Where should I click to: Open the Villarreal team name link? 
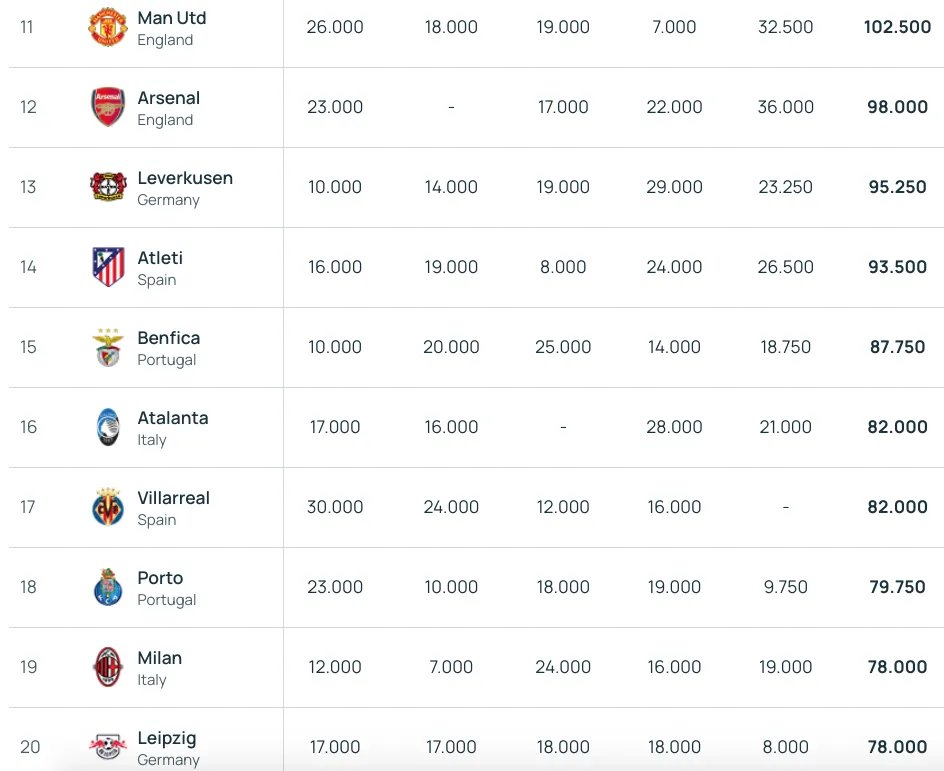tap(173, 498)
